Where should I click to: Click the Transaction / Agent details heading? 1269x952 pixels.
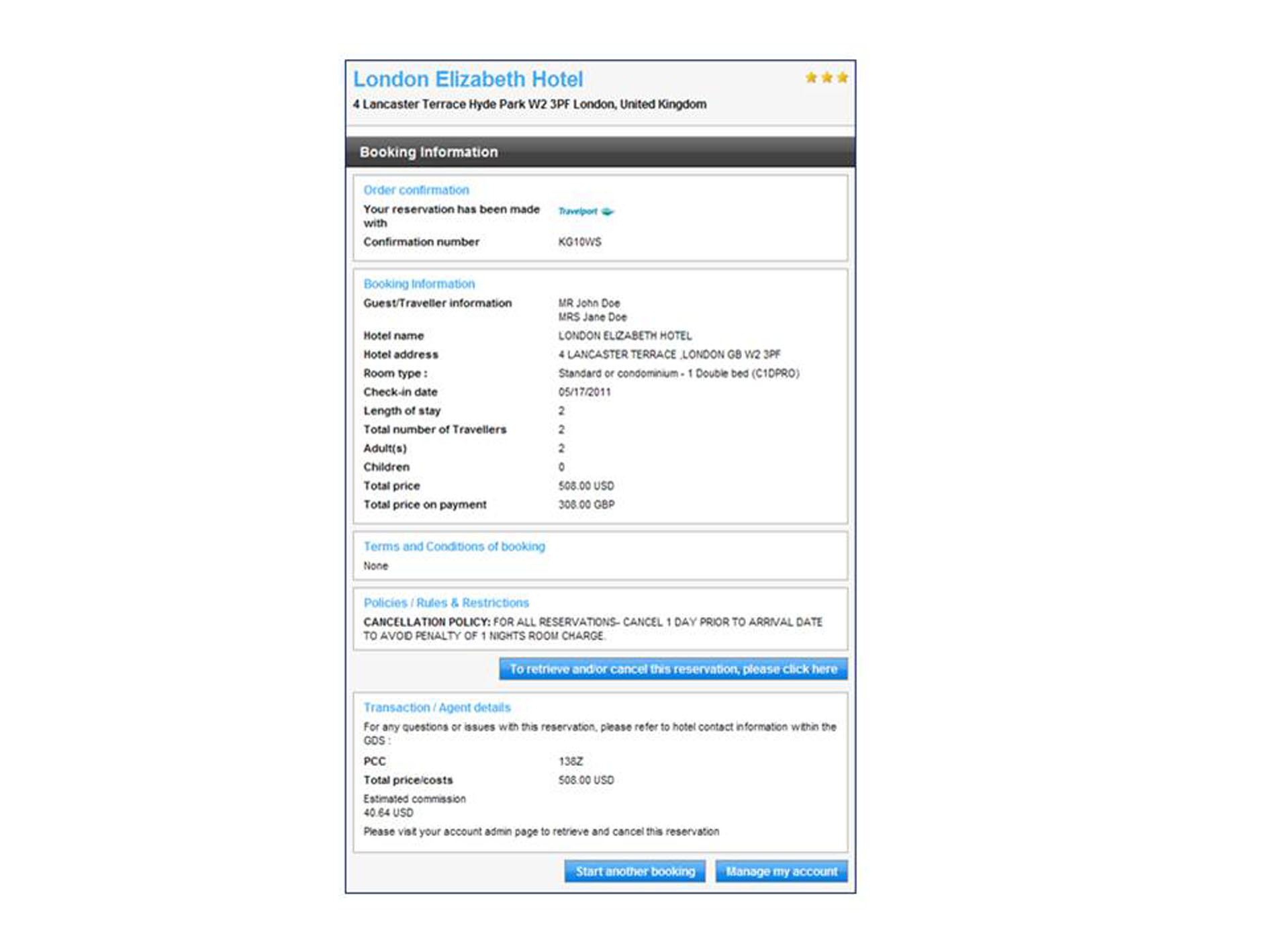tap(437, 708)
